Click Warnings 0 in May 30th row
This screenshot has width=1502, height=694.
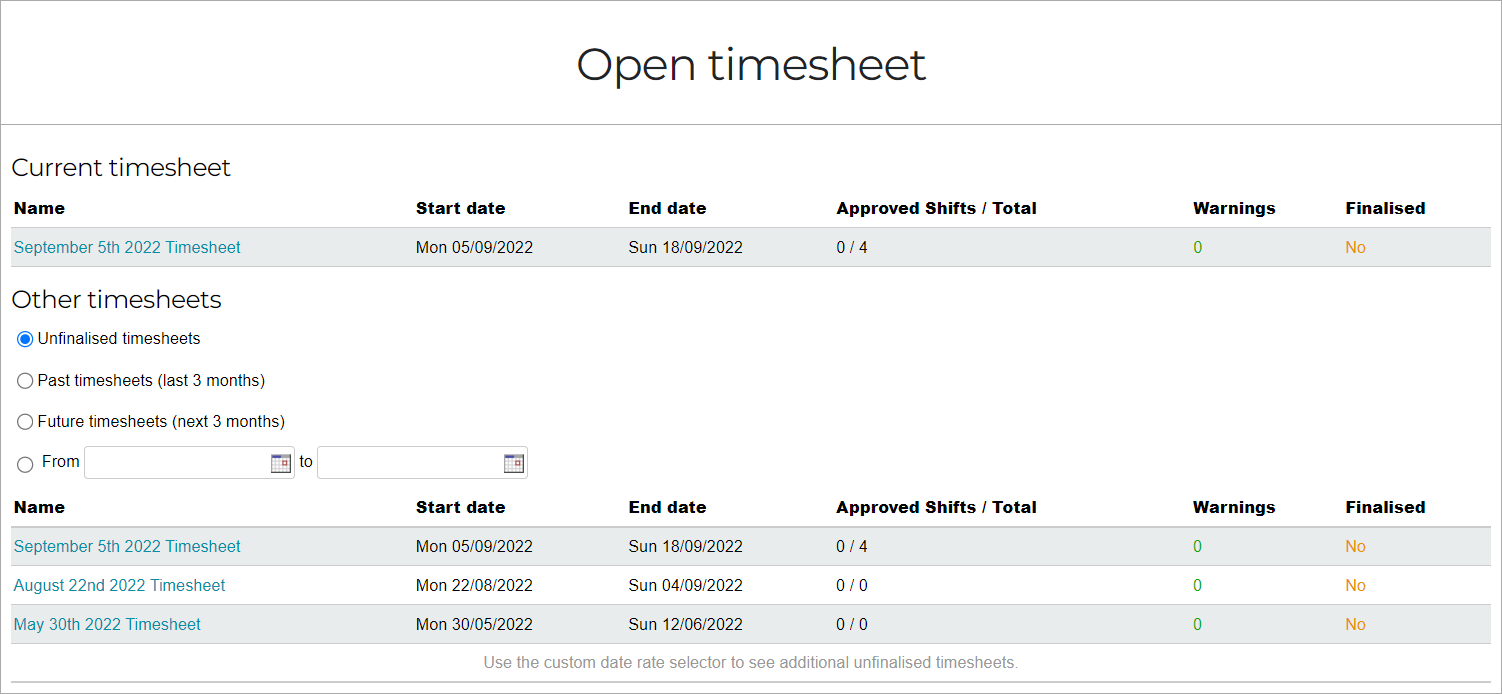point(1197,624)
